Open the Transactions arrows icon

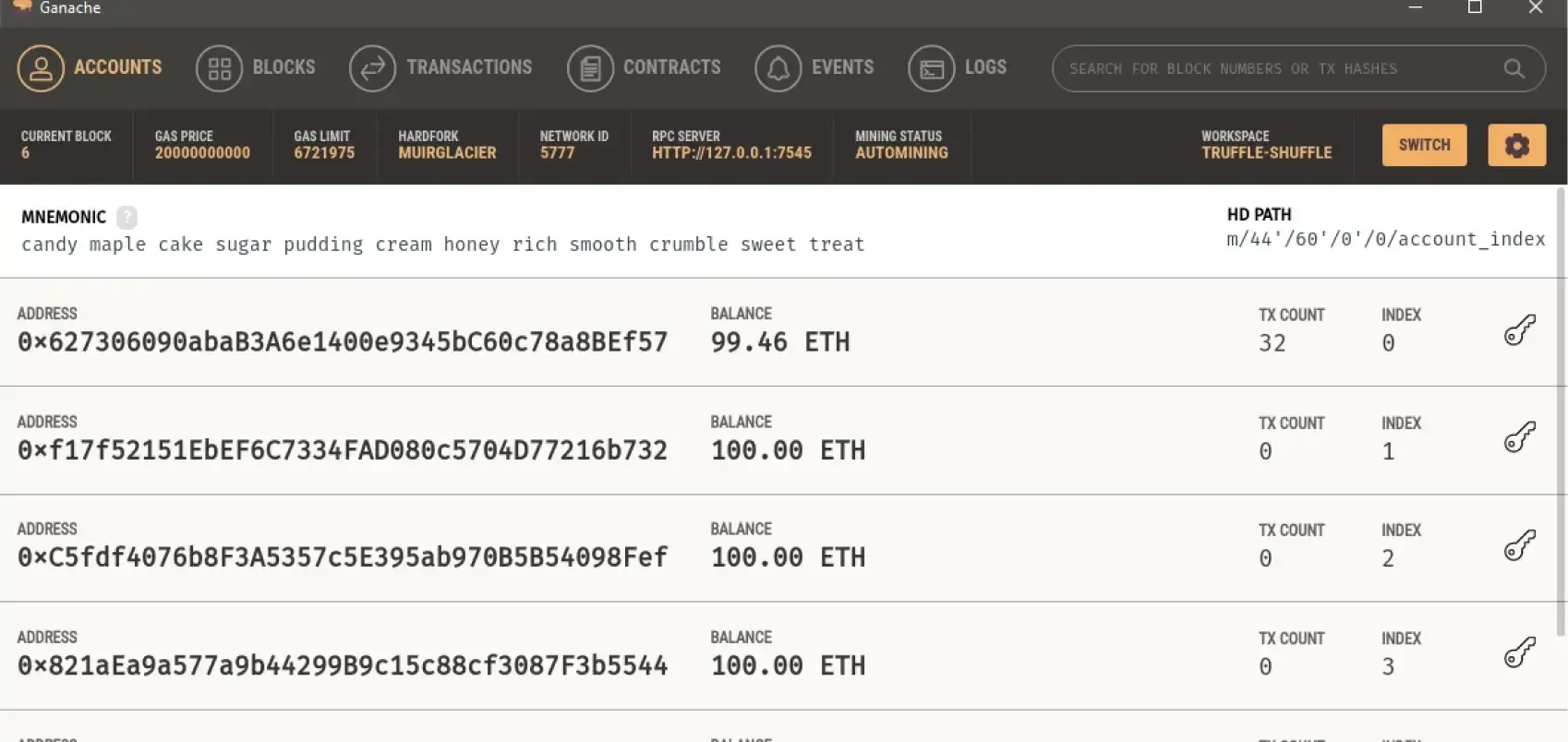372,68
